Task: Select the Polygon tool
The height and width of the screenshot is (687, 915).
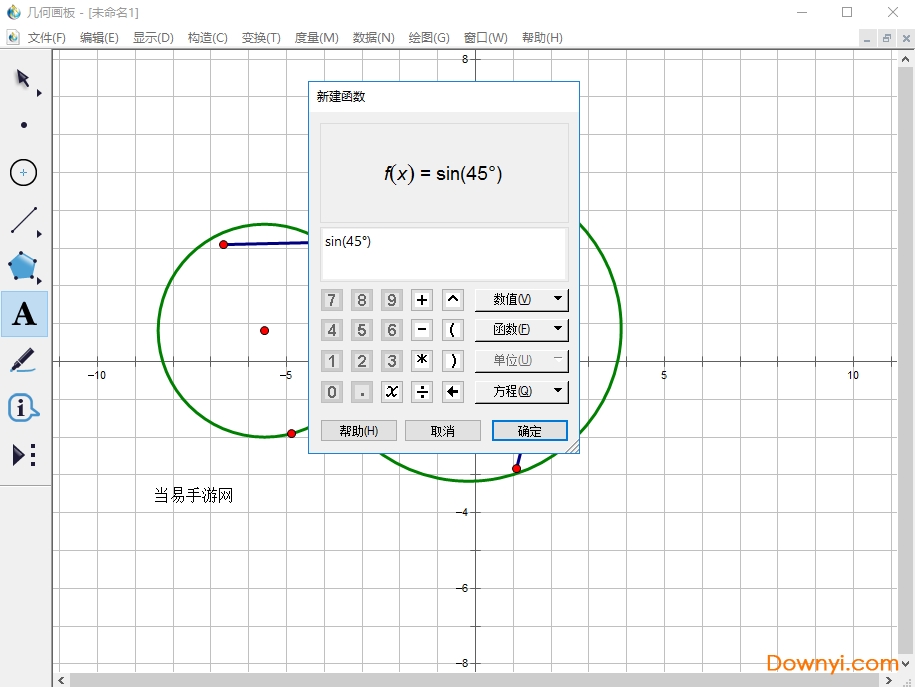Action: (x=24, y=267)
